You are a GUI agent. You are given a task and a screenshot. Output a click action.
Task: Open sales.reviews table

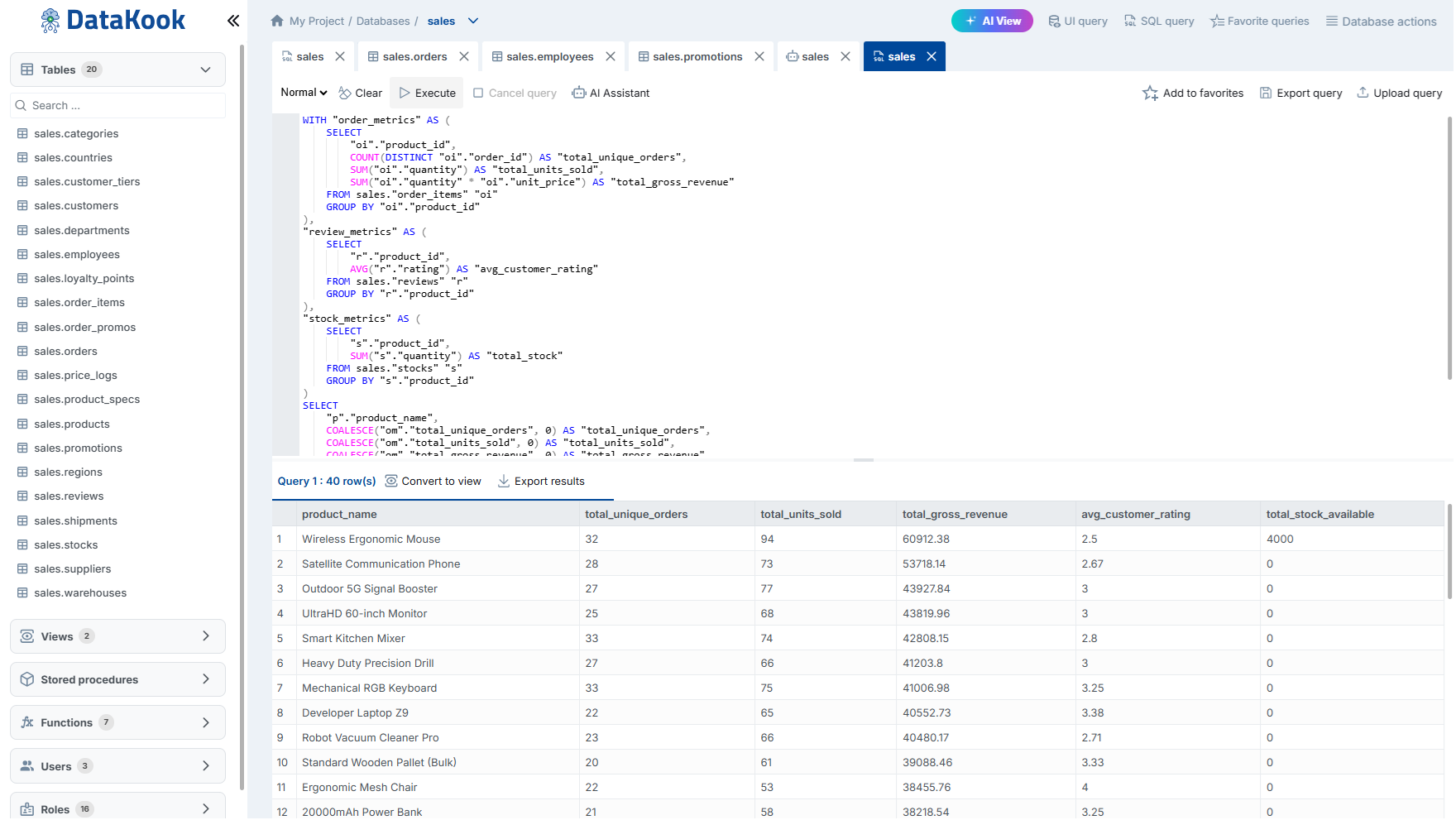[x=69, y=496]
